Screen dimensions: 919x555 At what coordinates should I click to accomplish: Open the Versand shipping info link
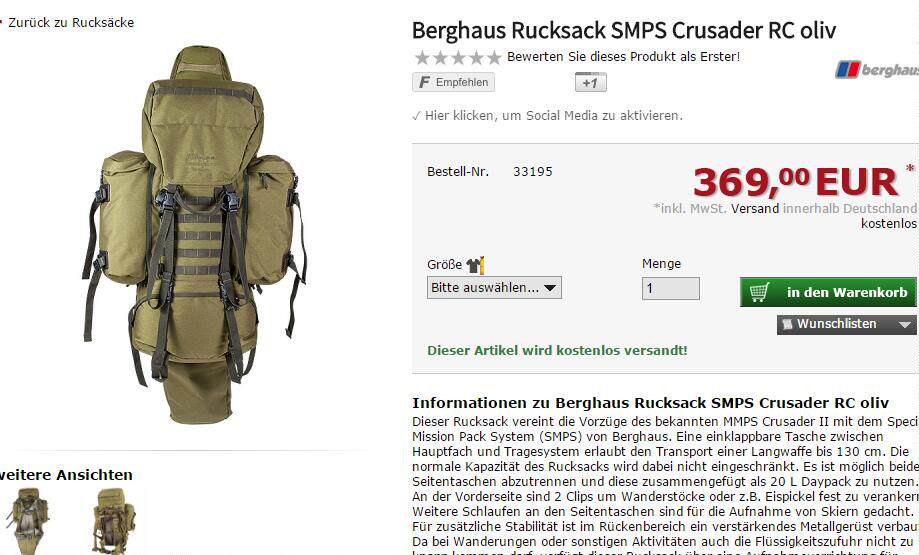click(755, 209)
